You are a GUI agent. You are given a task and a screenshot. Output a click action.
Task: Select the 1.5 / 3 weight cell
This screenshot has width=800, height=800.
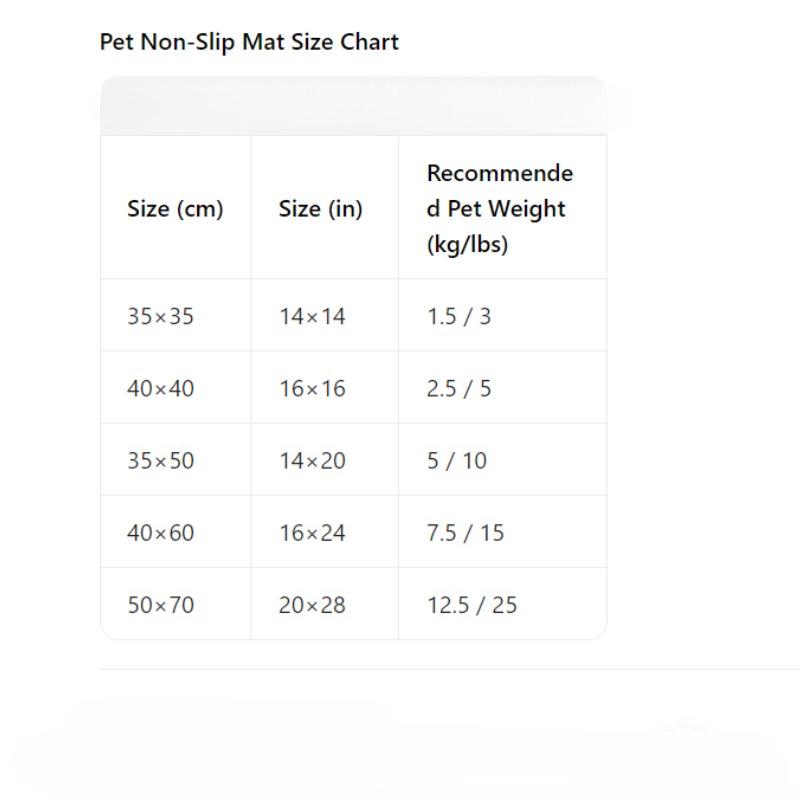click(x=503, y=316)
